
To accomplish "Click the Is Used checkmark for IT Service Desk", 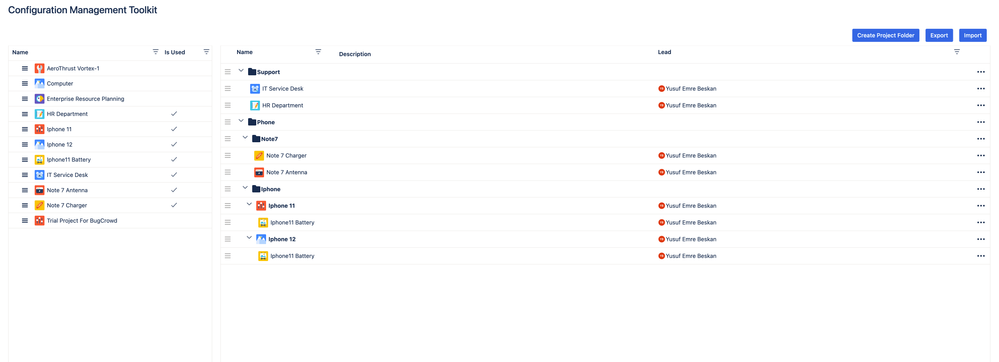I will (x=174, y=175).
